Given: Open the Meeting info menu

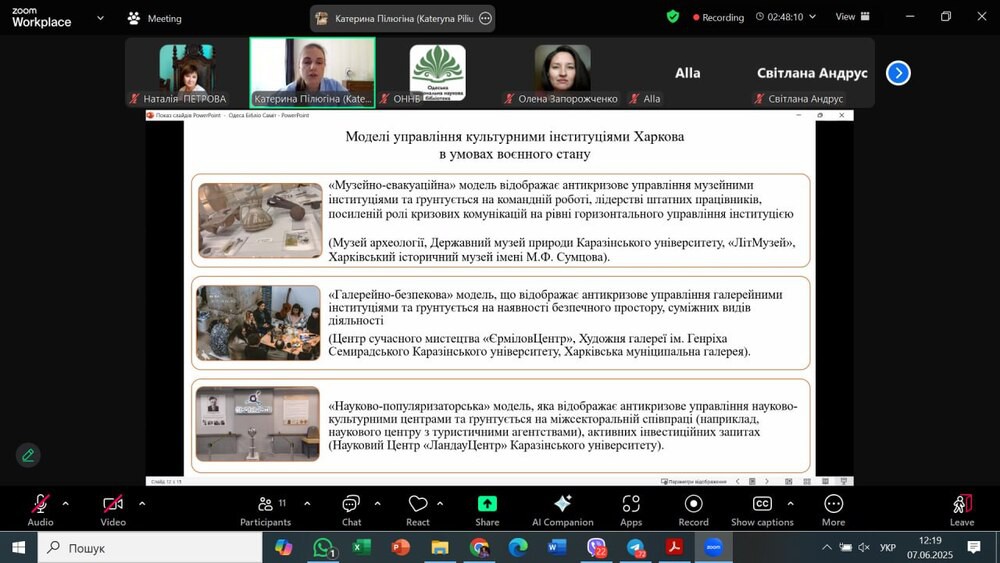Looking at the screenshot, I should 155,18.
